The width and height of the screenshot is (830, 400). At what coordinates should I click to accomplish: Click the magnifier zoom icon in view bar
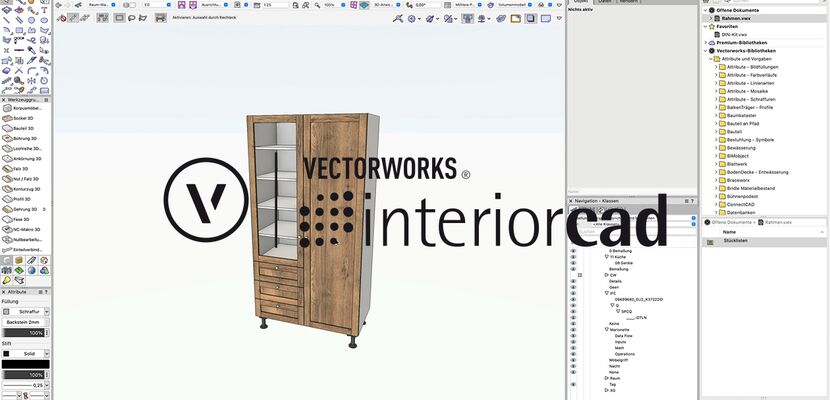point(317,5)
